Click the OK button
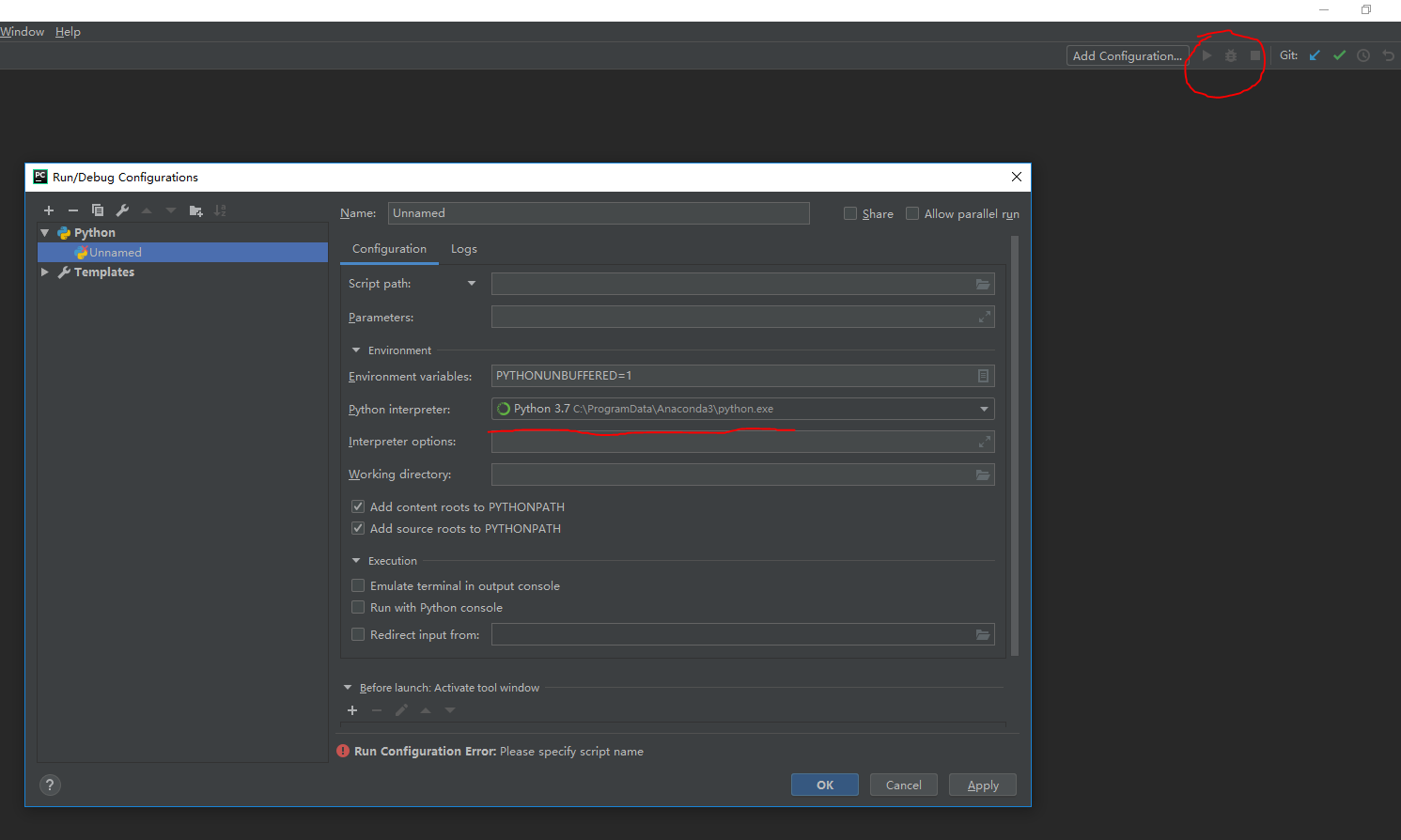 tap(825, 785)
